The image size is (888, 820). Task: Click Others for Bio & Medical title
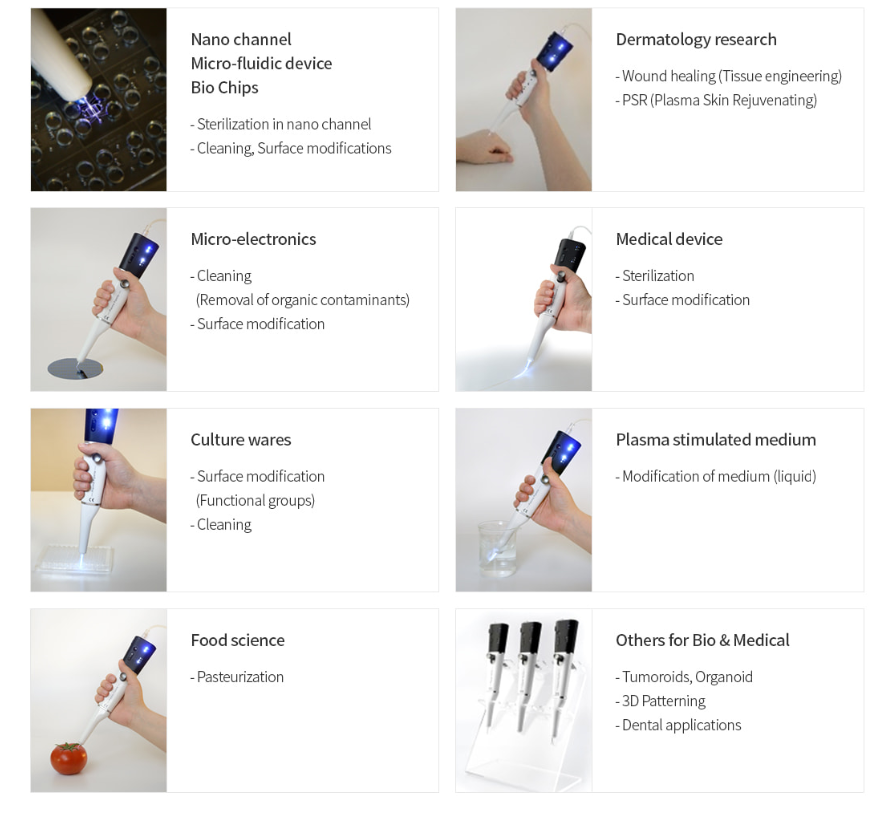tap(702, 640)
